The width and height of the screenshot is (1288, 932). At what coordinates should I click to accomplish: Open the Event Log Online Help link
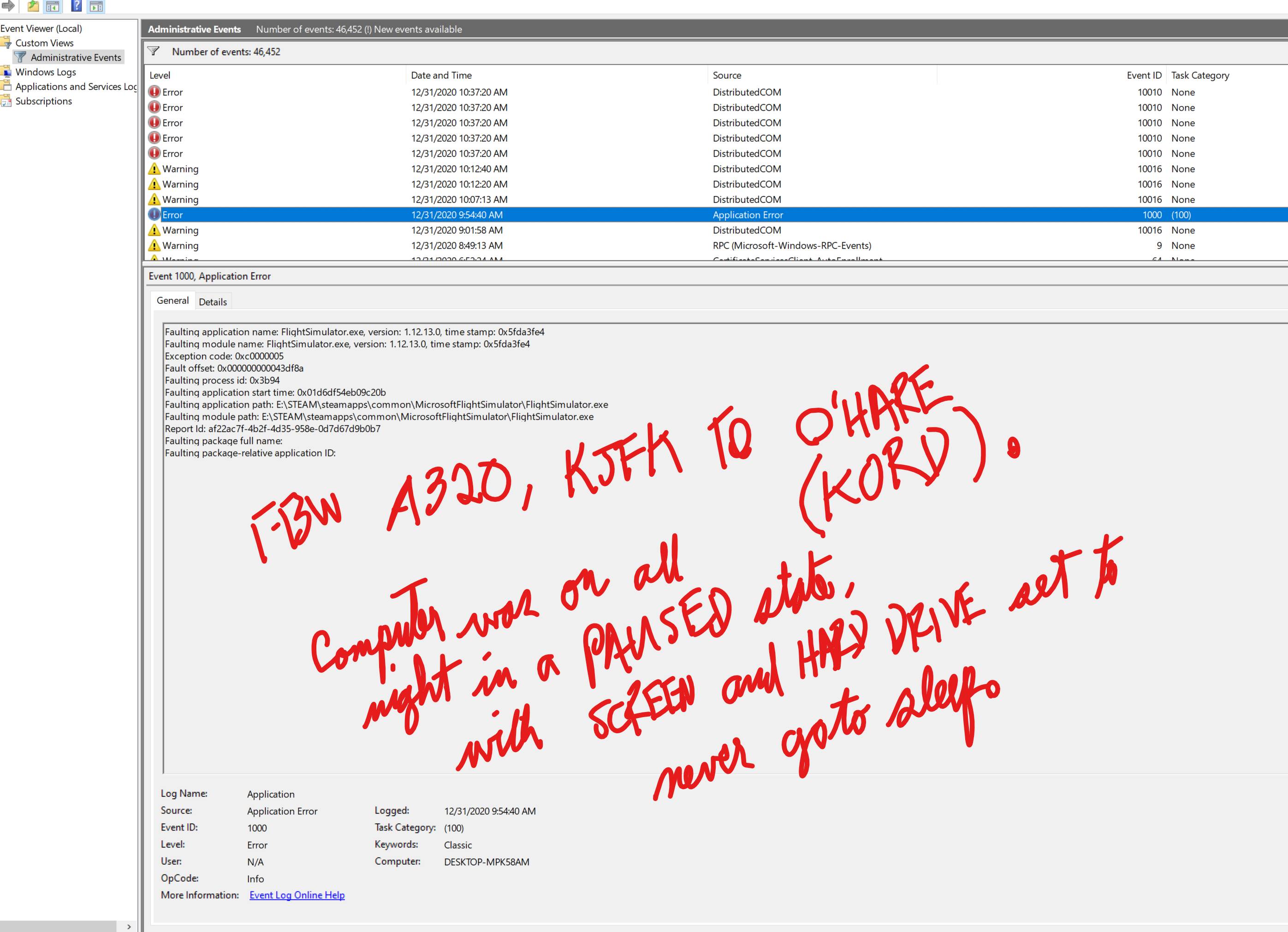point(297,895)
